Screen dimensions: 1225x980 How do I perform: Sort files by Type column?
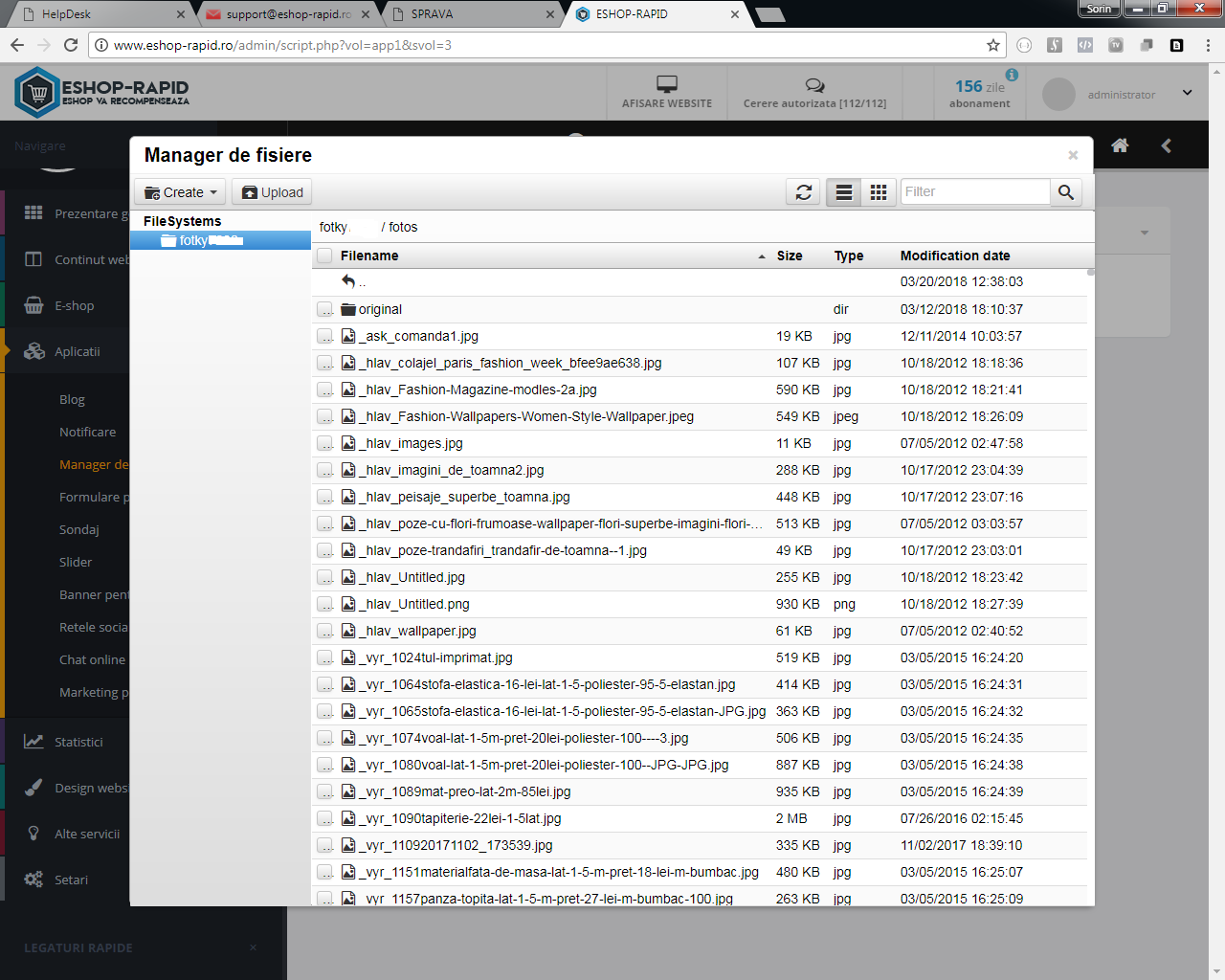(849, 256)
